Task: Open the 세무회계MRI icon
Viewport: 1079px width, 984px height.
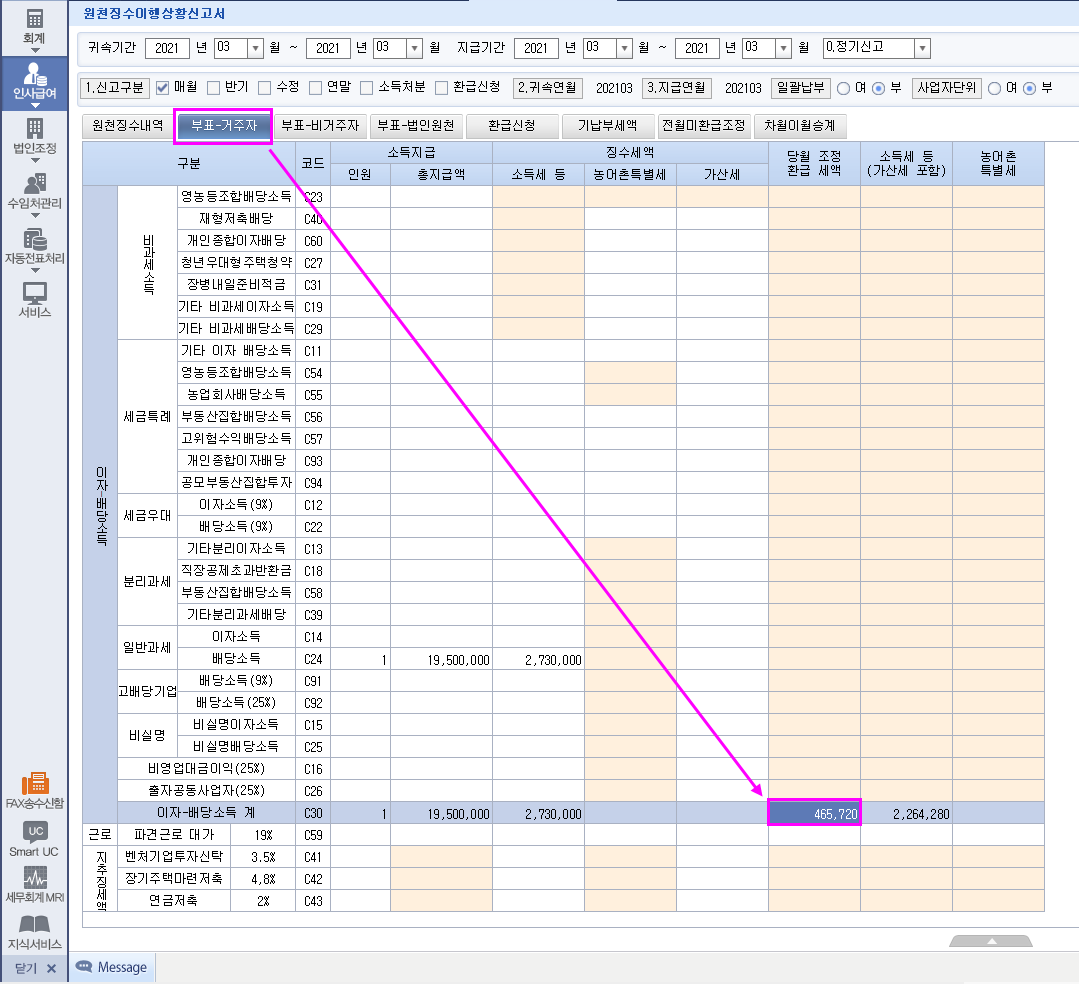Action: [34, 884]
